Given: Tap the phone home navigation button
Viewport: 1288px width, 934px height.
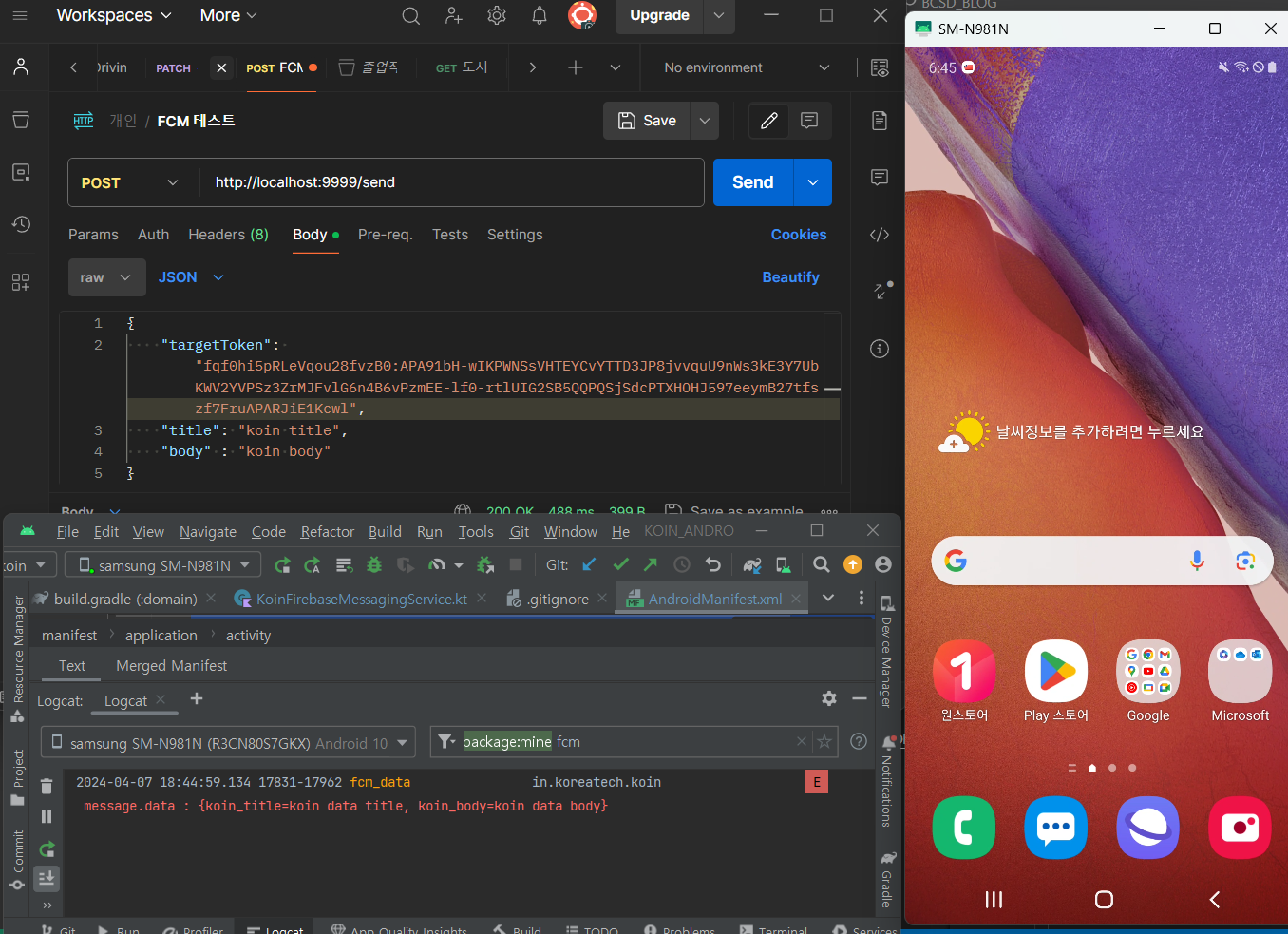Looking at the screenshot, I should (x=1104, y=900).
